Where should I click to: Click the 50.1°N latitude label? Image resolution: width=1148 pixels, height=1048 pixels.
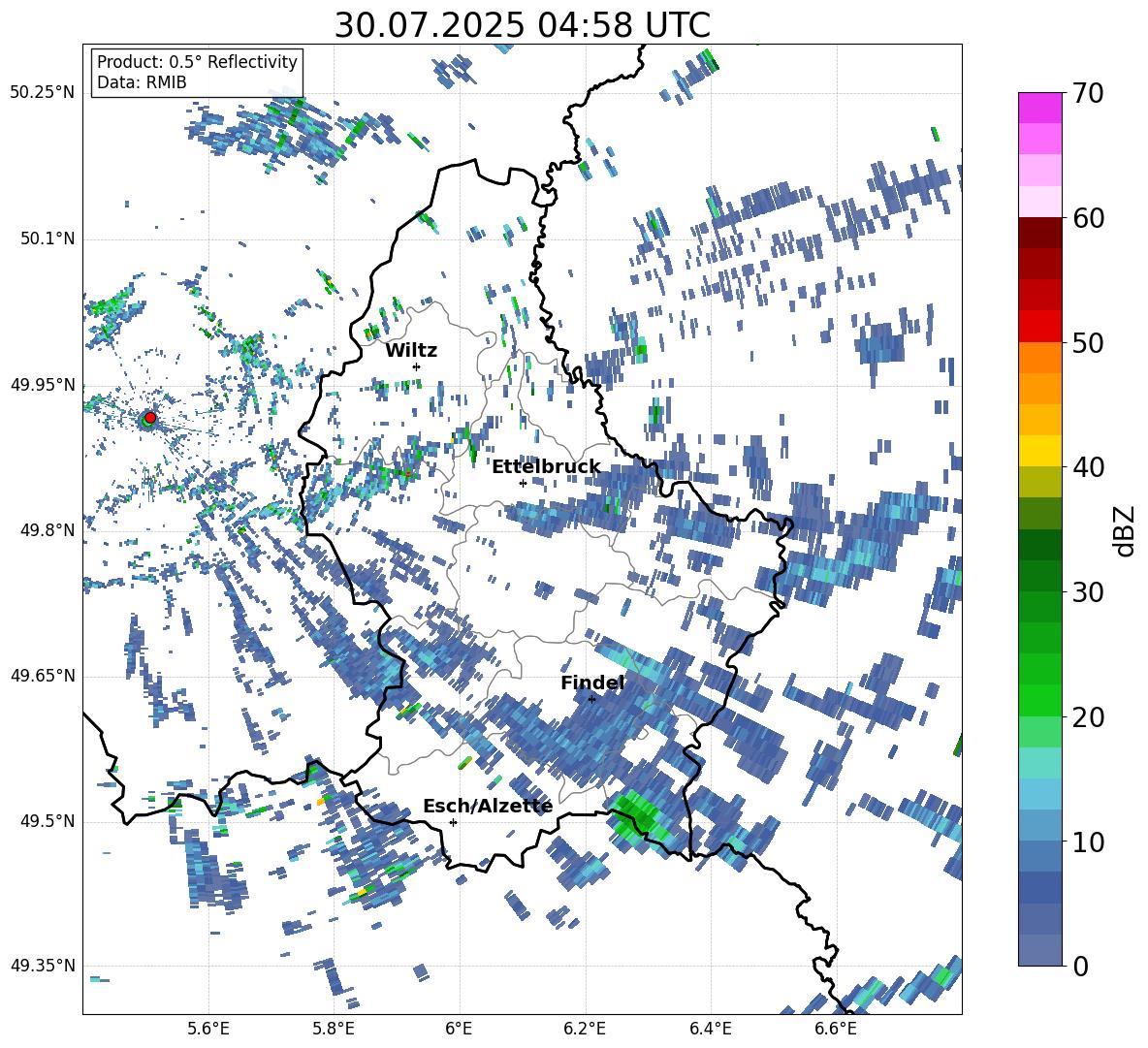(x=47, y=238)
